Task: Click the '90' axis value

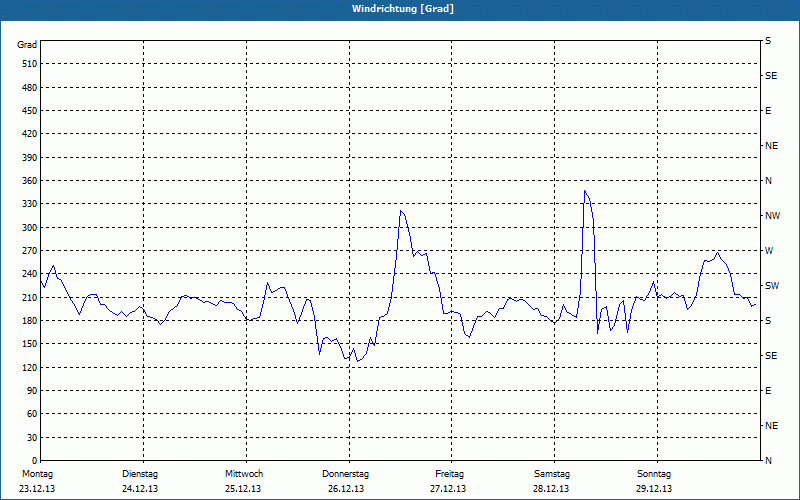Action: [32, 391]
